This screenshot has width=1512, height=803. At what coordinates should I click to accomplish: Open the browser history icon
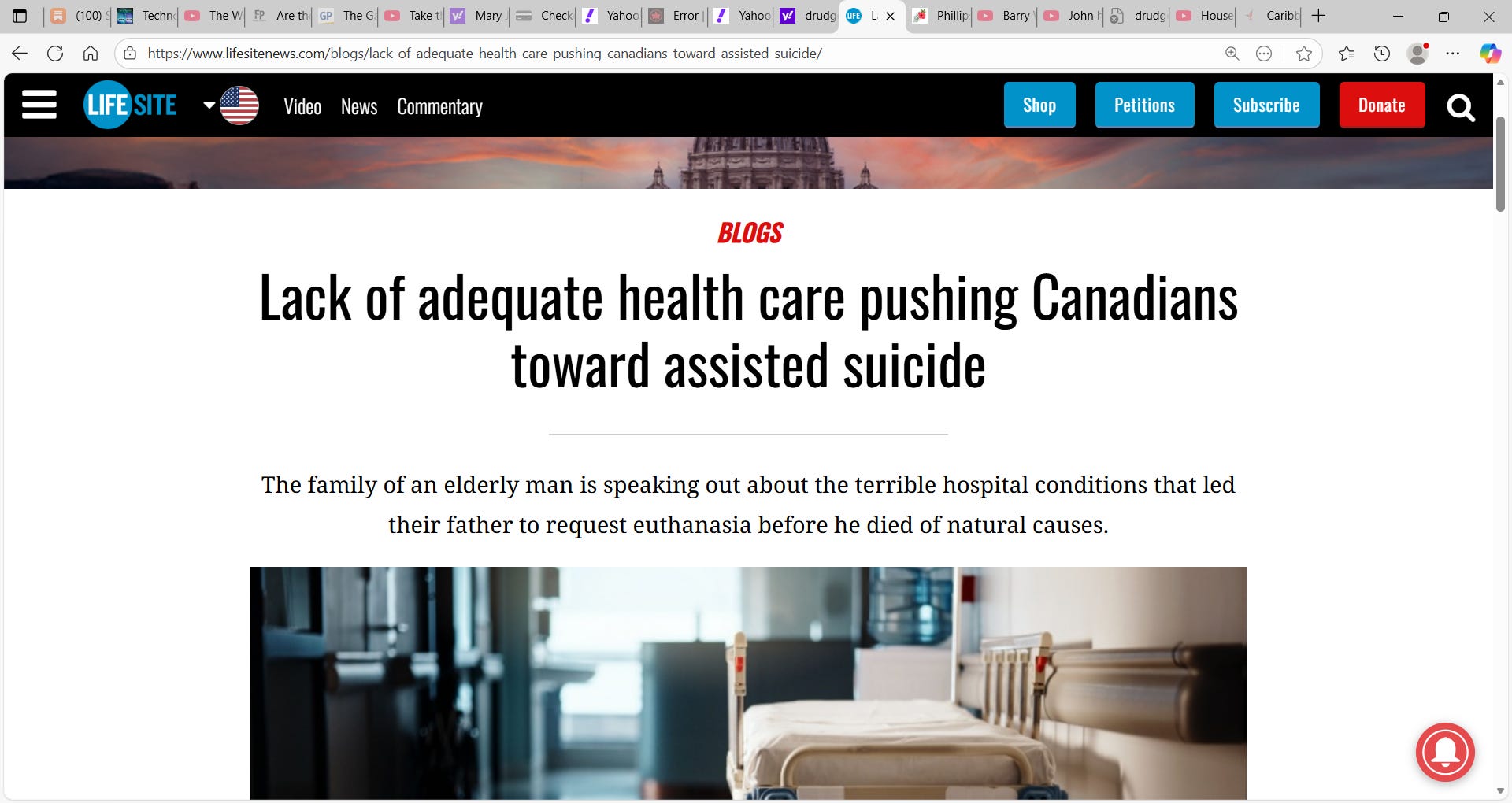click(x=1382, y=54)
